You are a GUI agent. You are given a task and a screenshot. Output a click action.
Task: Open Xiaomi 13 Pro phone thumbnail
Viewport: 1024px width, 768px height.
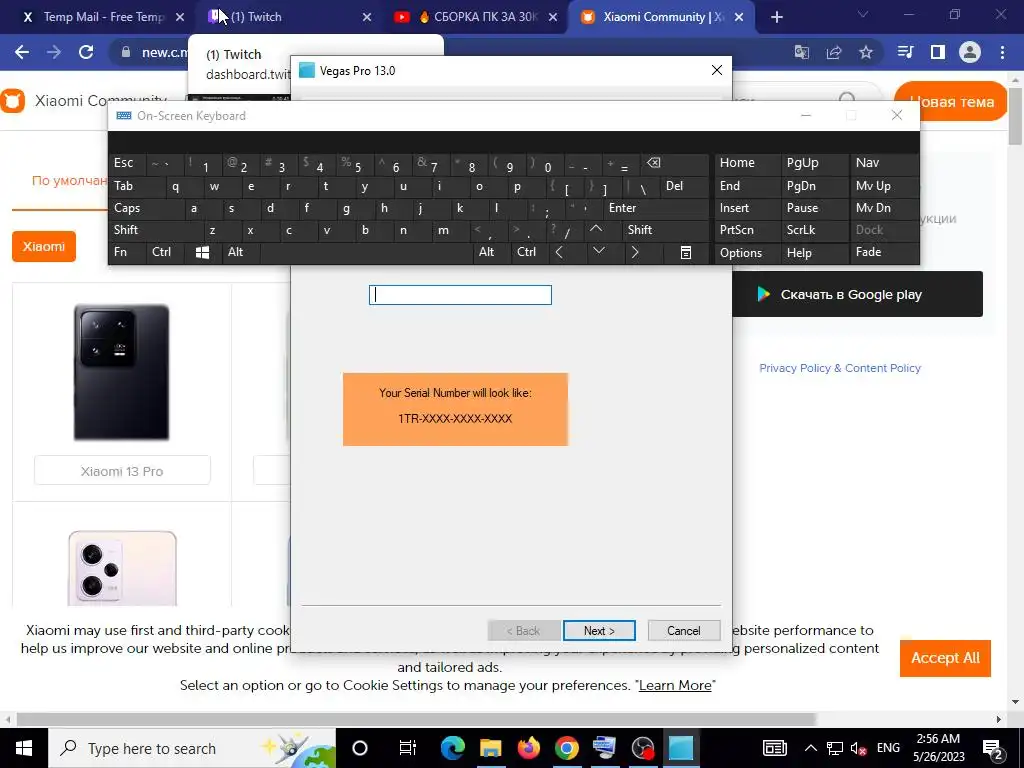click(x=121, y=372)
